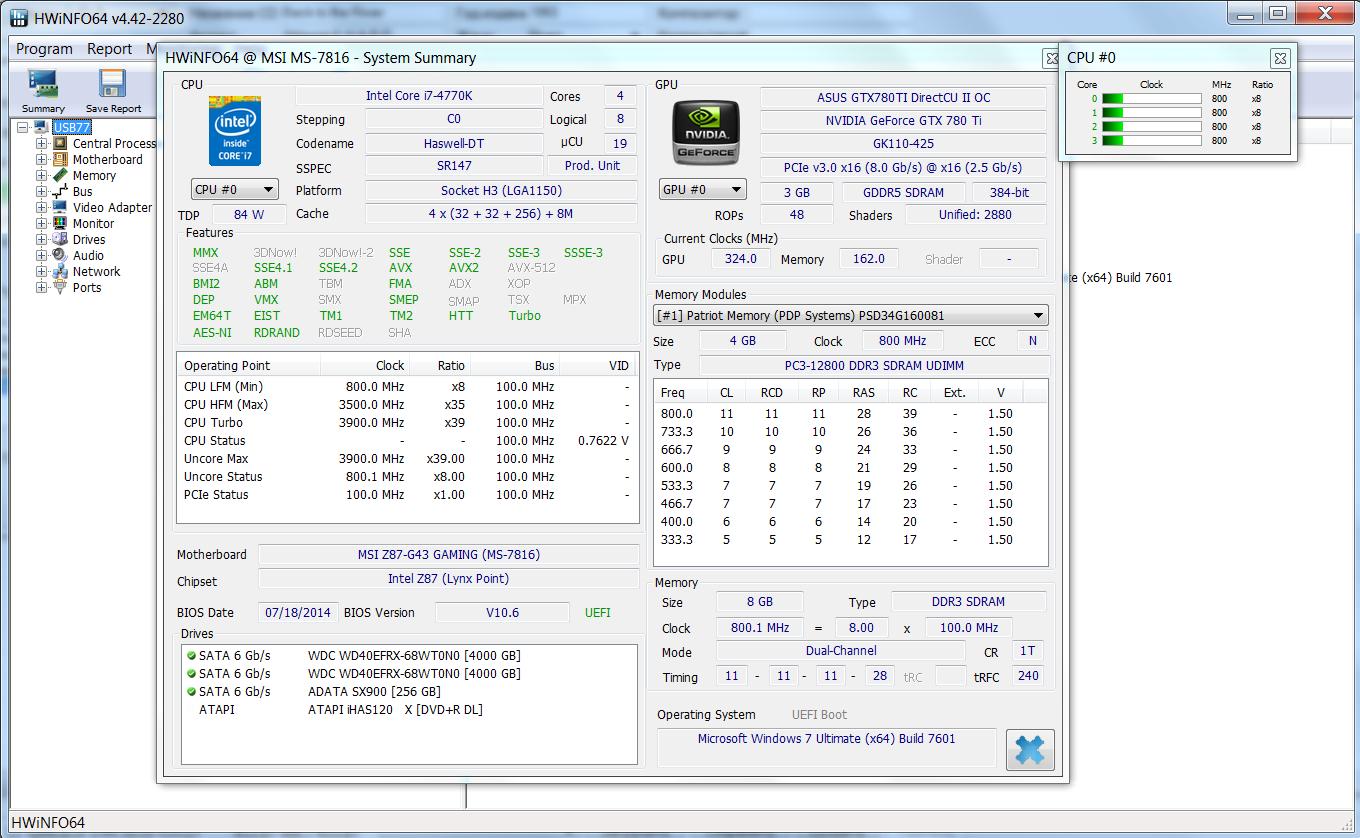1360x838 pixels.
Task: Expand the Bus tree node
Action: point(42,191)
